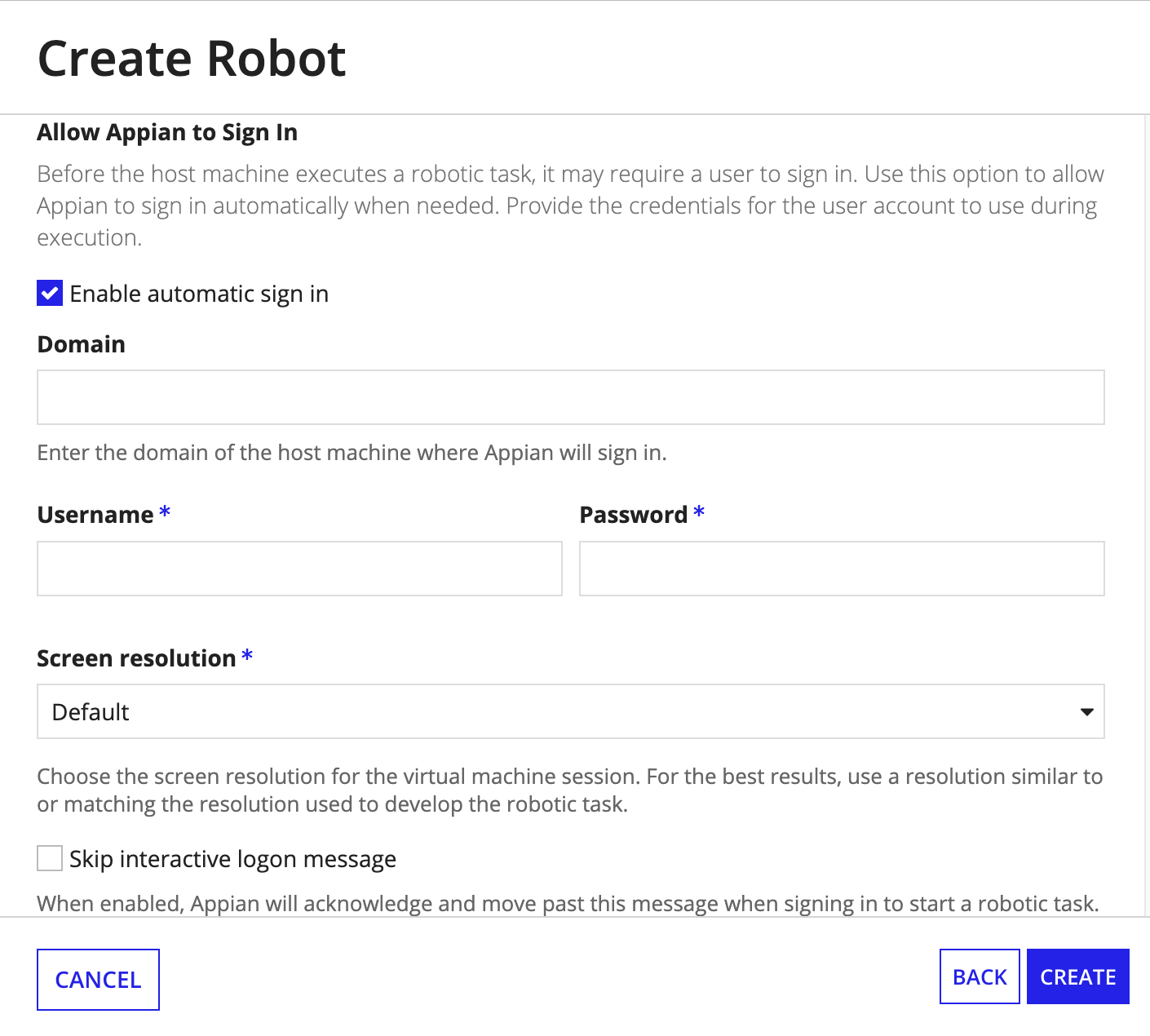Click the 'Before the host machine executes' description
Screen dimensions: 1150x1036
coord(570,206)
